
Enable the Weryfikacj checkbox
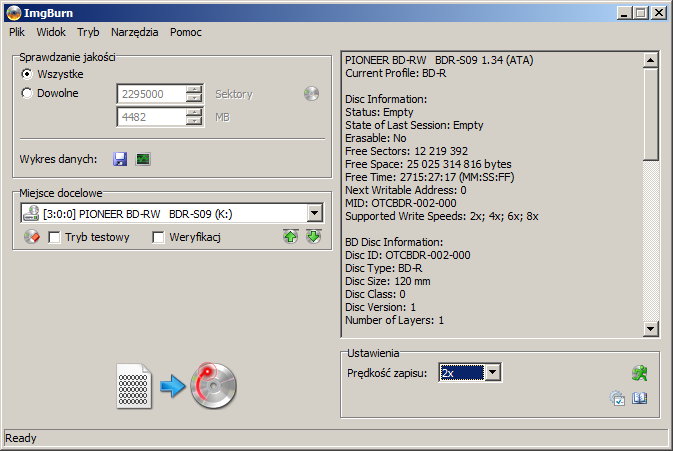tap(158, 237)
